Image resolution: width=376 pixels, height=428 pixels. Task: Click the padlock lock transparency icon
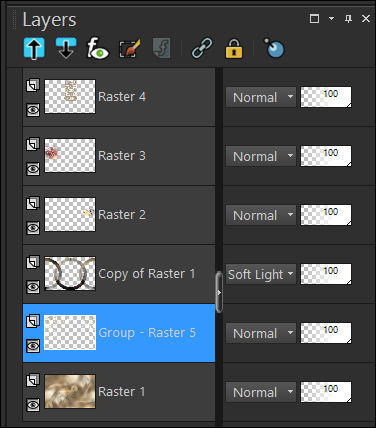tap(234, 49)
